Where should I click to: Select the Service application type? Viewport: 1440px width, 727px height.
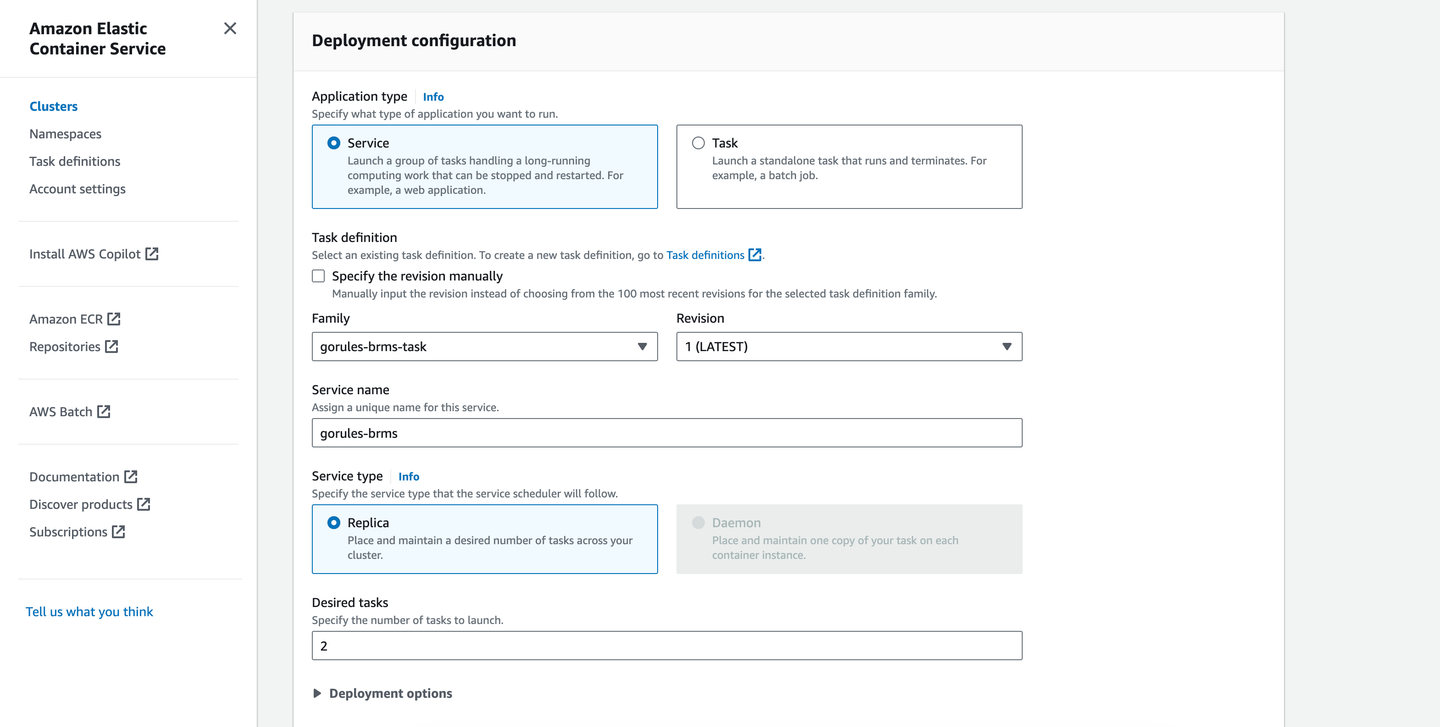pos(334,143)
